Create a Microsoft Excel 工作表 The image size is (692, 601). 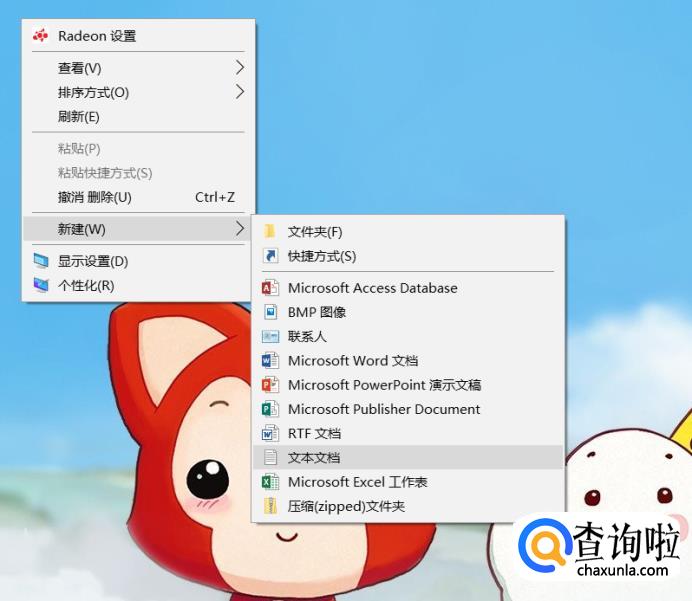click(408, 481)
